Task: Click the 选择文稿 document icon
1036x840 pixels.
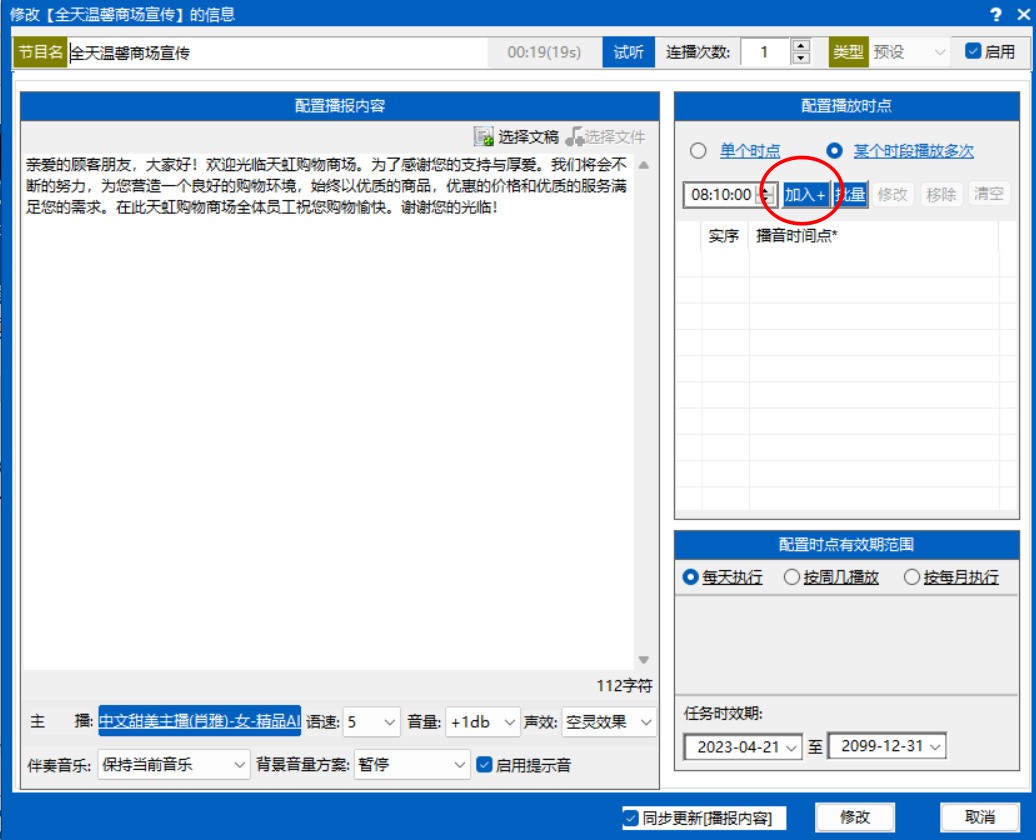Action: 484,137
